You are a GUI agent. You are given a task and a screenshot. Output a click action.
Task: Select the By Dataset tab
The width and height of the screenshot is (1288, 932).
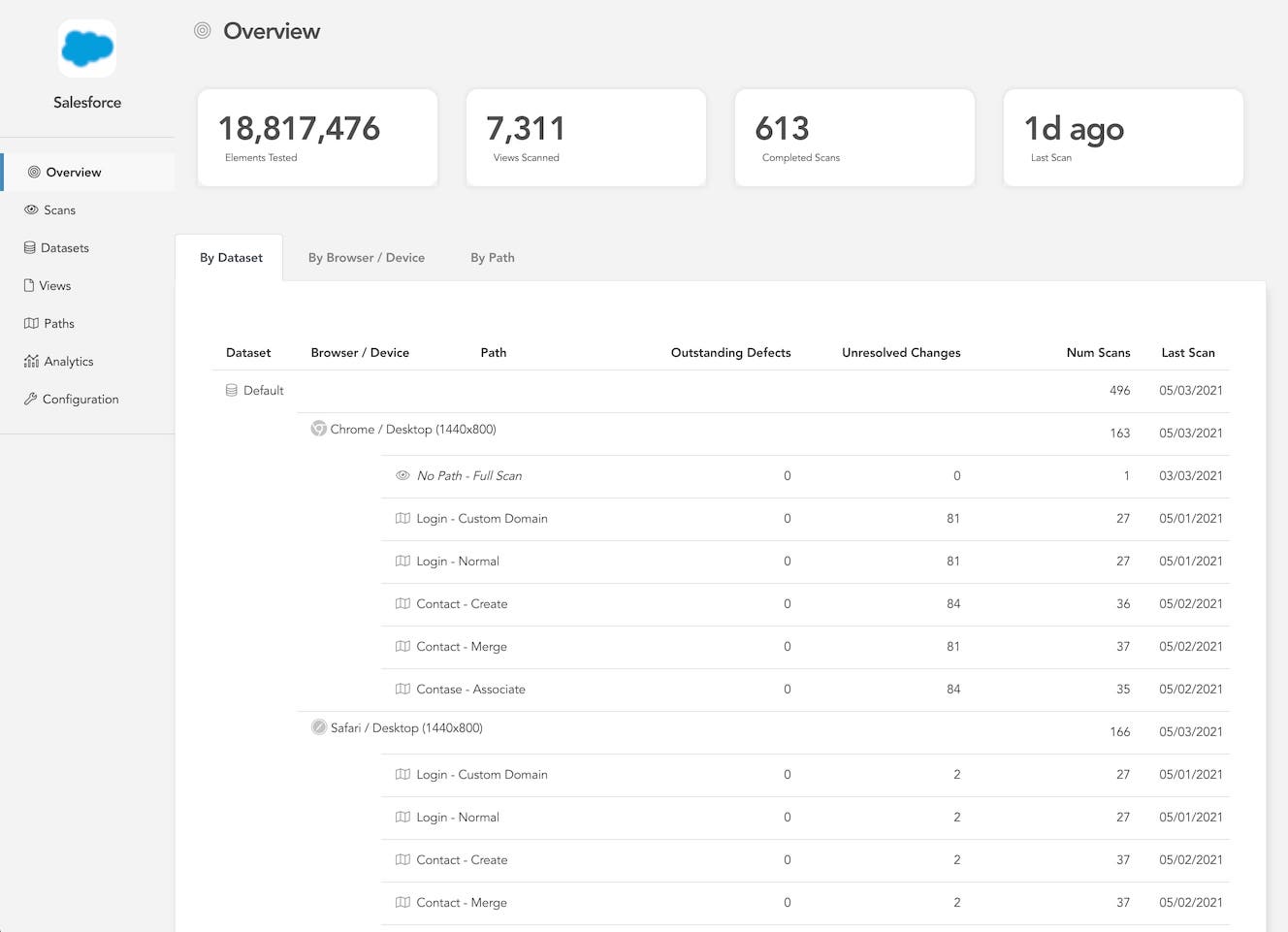tap(230, 257)
